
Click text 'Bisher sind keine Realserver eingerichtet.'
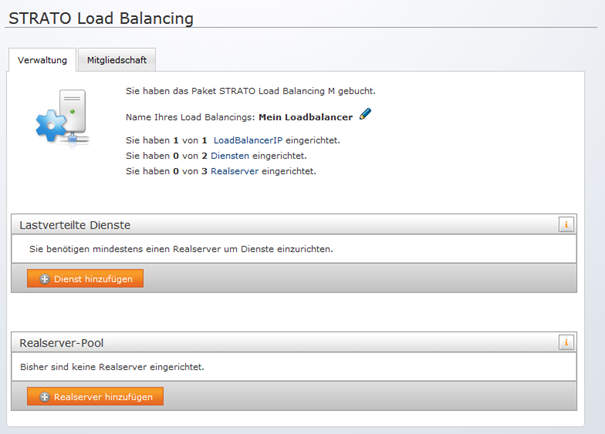click(112, 367)
